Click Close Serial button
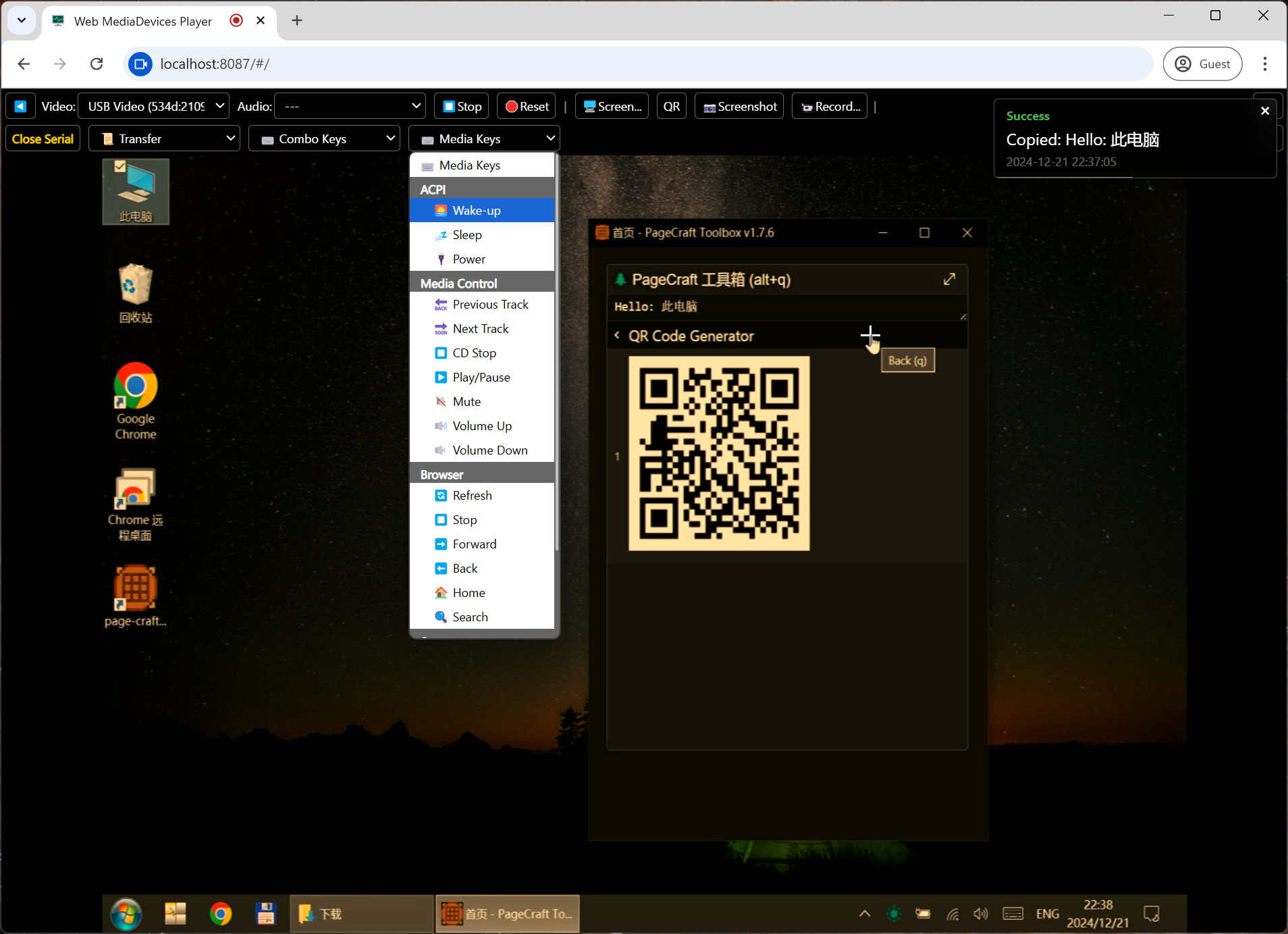The image size is (1288, 934). pos(43,138)
